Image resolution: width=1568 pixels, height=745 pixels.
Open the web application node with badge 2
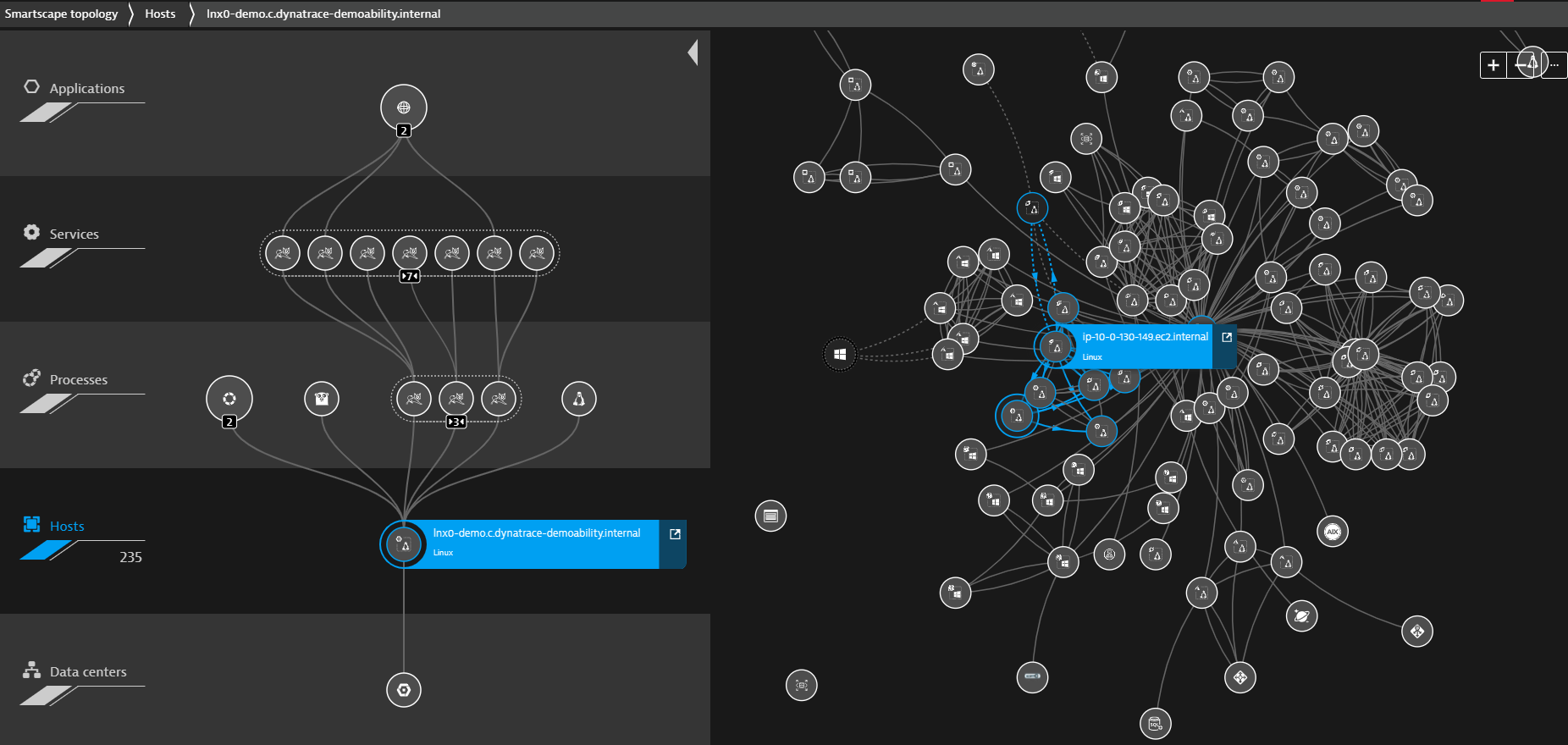click(404, 108)
